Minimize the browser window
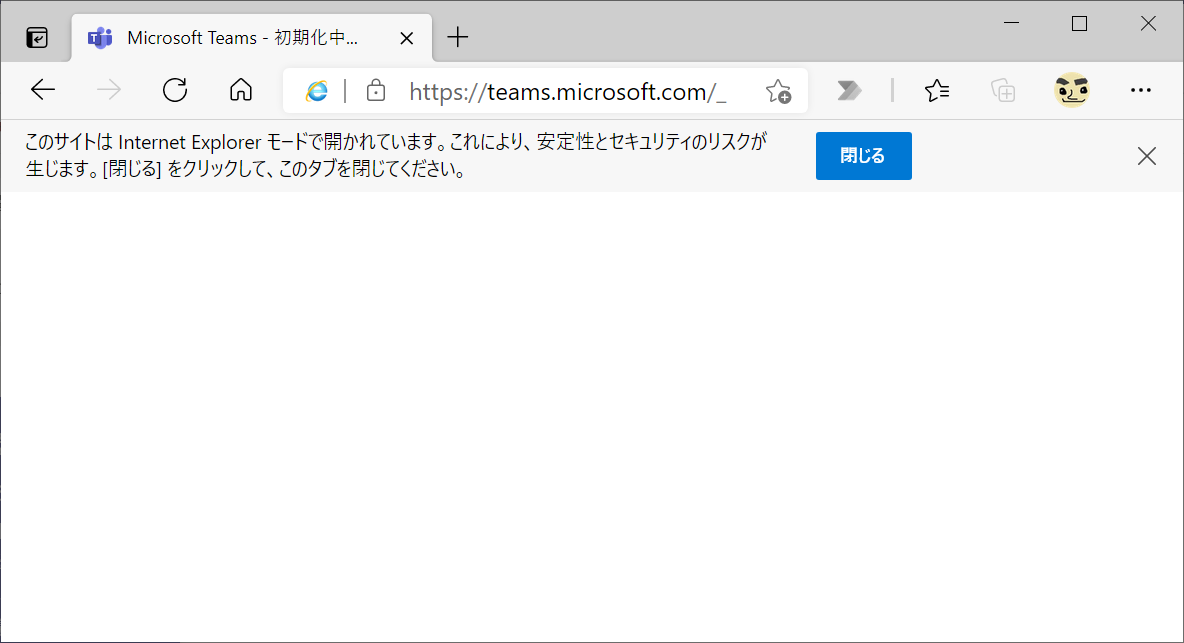Viewport: 1184px width, 643px height. [x=1011, y=23]
